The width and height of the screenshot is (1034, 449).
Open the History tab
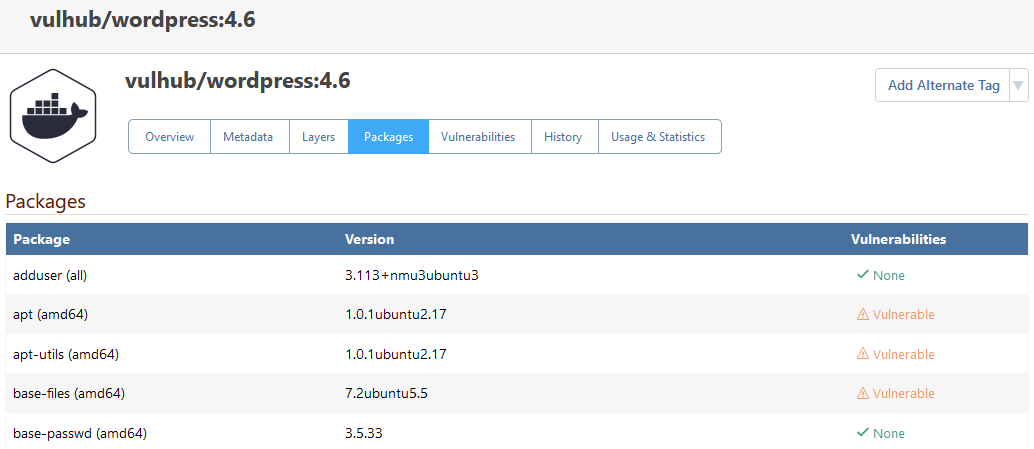coord(563,136)
